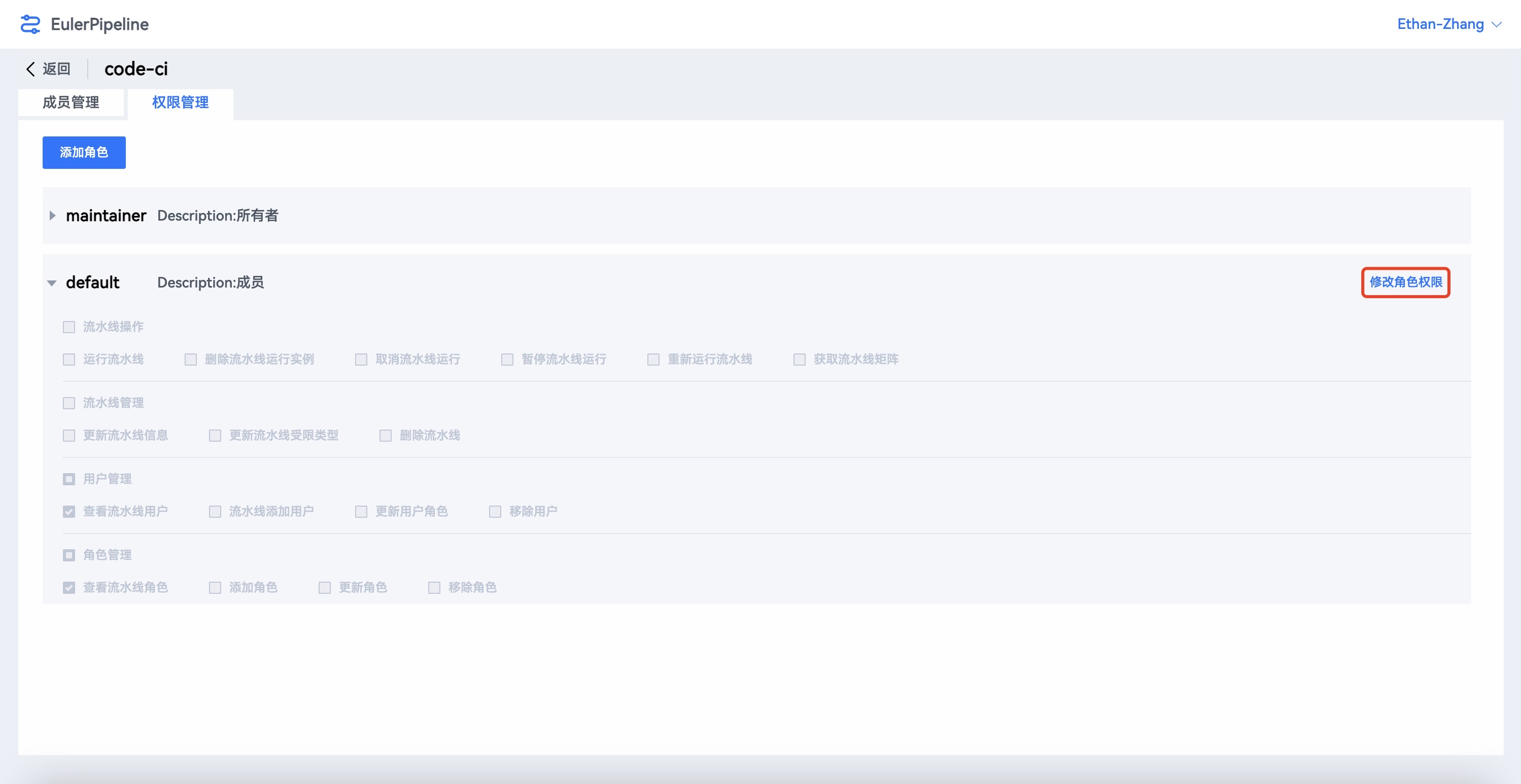The height and width of the screenshot is (784, 1521).
Task: Uncheck the 查看流水线用户 permission
Action: pos(68,511)
